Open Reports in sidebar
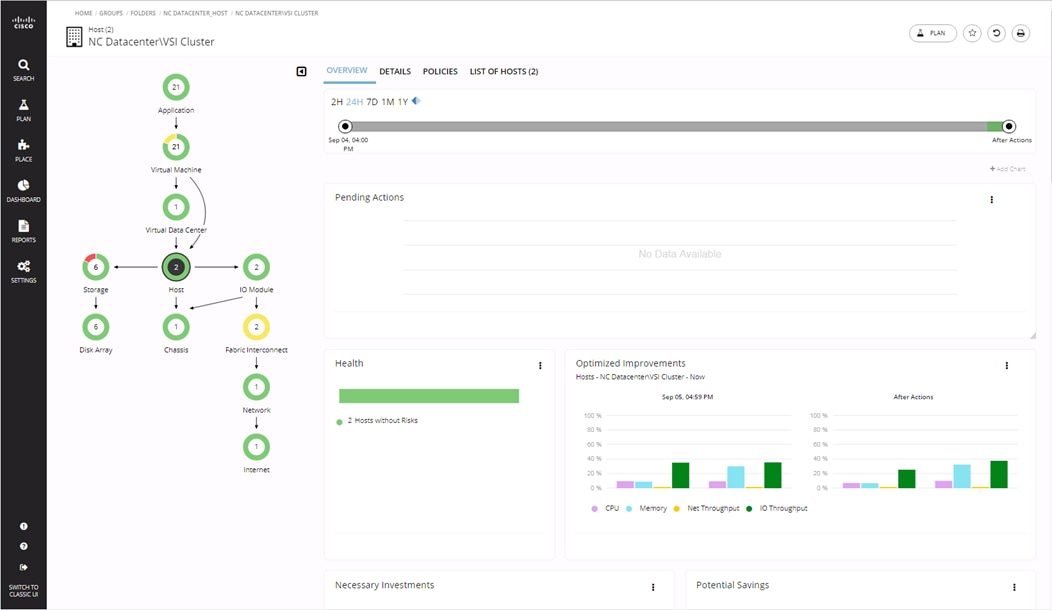The height and width of the screenshot is (610, 1052). click(x=23, y=231)
